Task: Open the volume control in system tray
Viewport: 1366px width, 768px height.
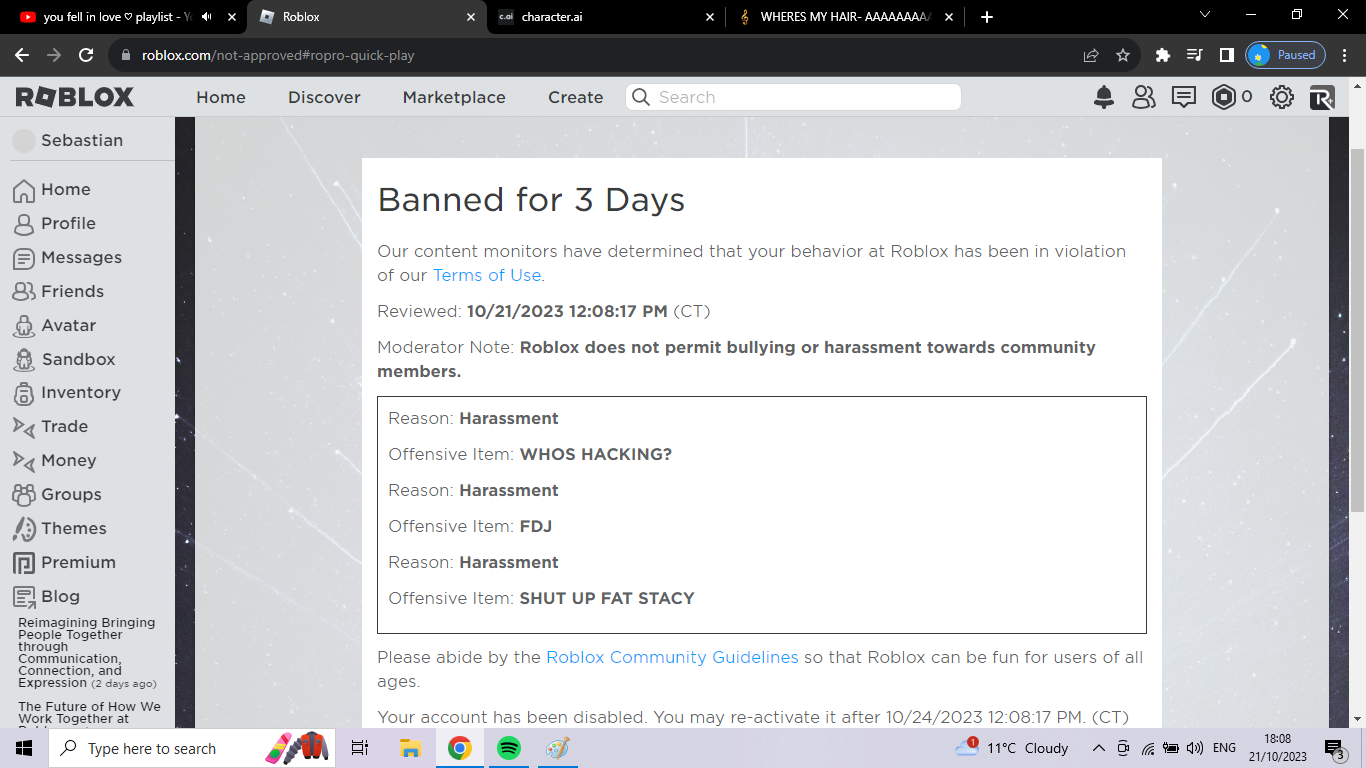Action: pyautogui.click(x=1194, y=748)
